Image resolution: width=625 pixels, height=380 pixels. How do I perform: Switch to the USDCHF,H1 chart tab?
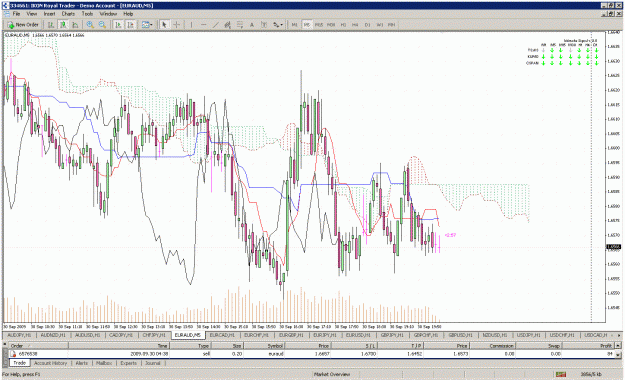pos(562,335)
